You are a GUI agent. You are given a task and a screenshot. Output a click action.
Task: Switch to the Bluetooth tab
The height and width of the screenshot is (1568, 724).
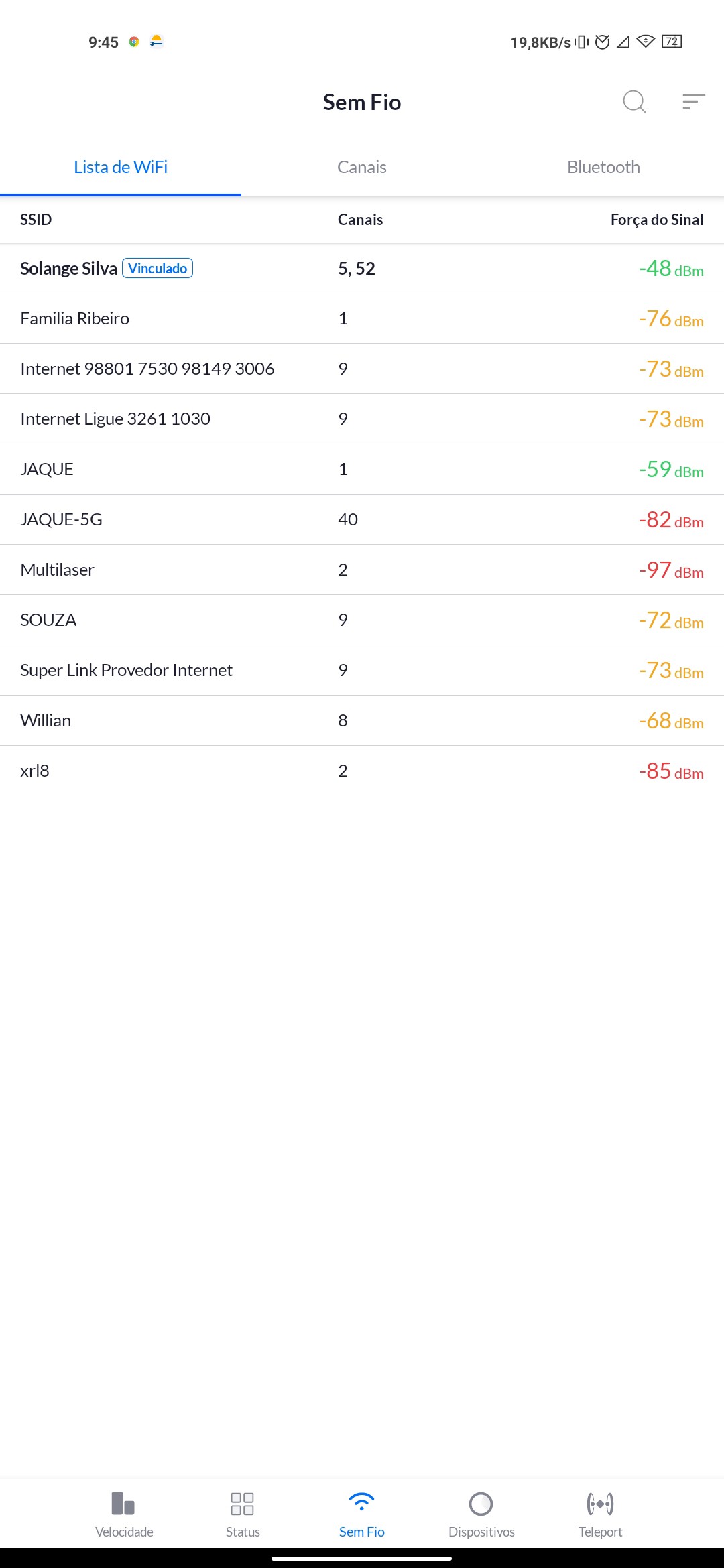point(603,167)
